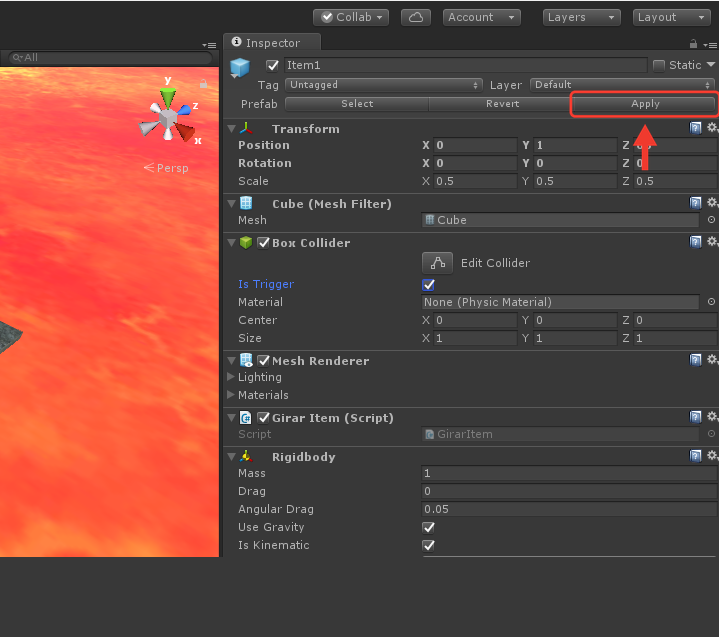Uncheck the Use Gravity checkbox
719x637 pixels.
[428, 528]
